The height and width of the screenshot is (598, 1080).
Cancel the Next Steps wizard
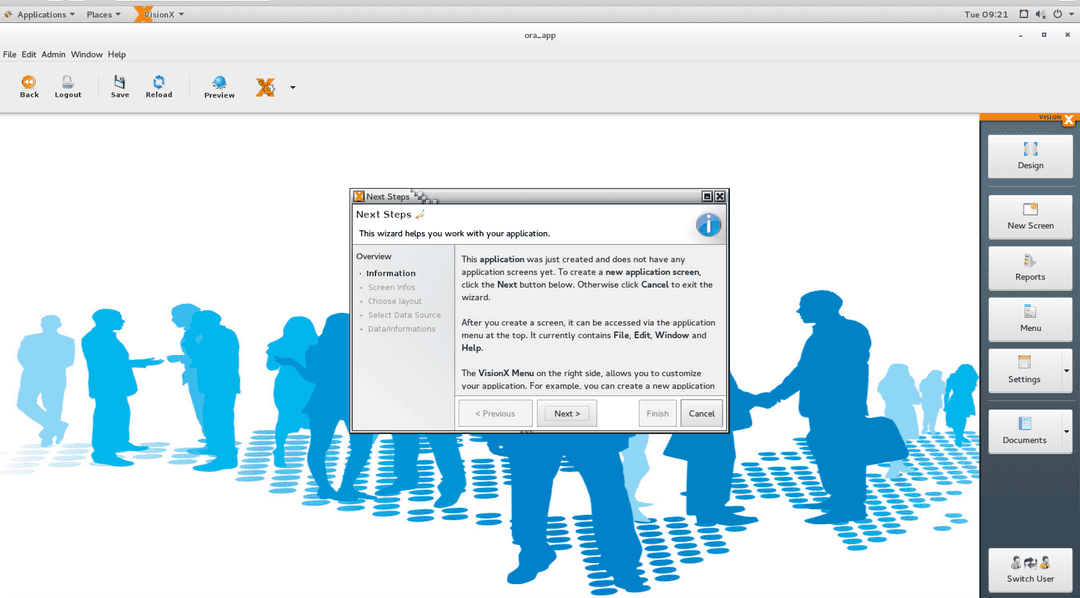[x=701, y=413]
